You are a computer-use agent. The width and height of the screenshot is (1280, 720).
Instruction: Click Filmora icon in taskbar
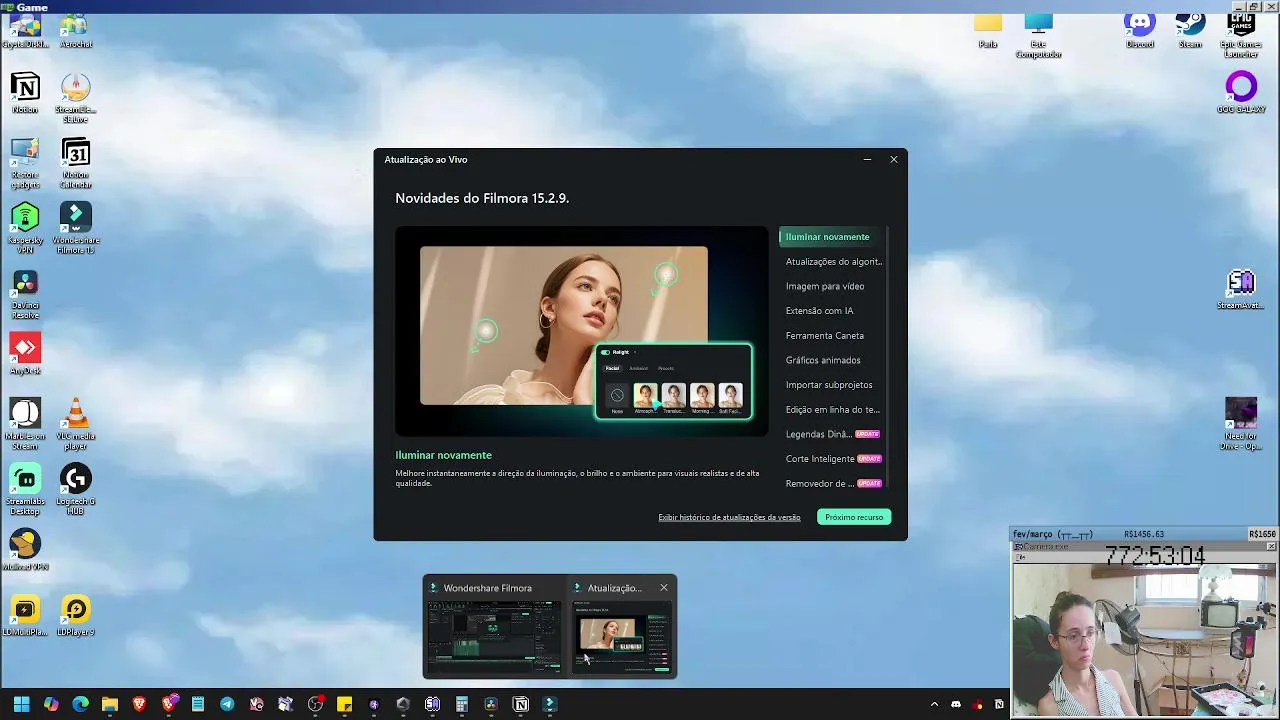[549, 704]
